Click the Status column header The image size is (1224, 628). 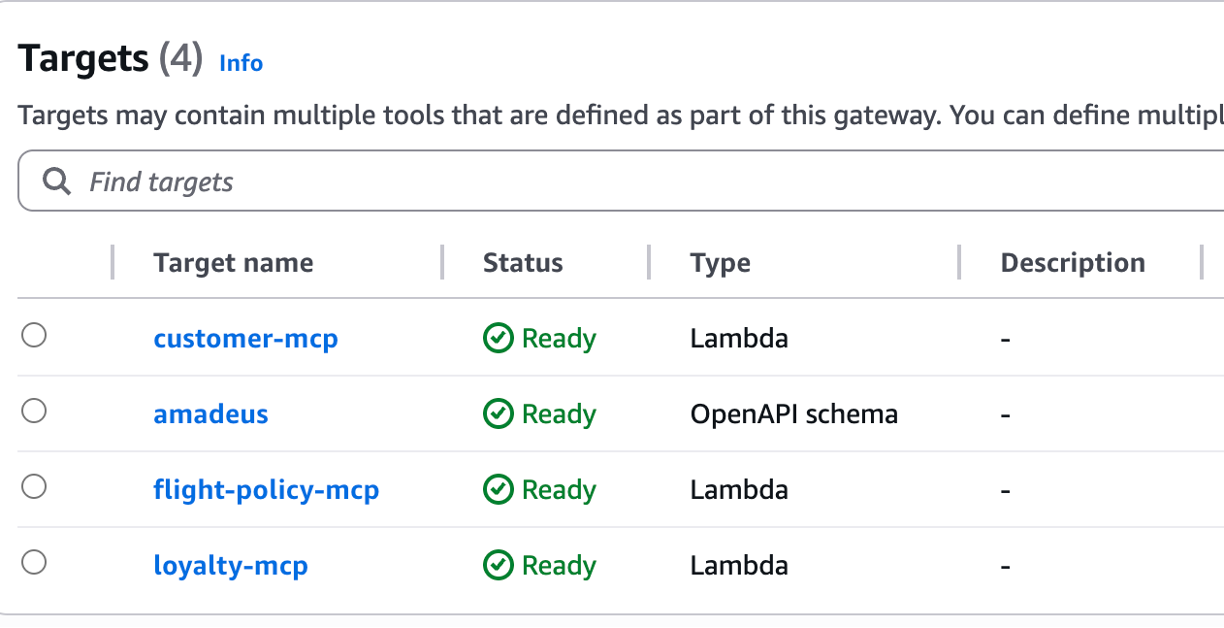pyautogui.click(x=522, y=263)
